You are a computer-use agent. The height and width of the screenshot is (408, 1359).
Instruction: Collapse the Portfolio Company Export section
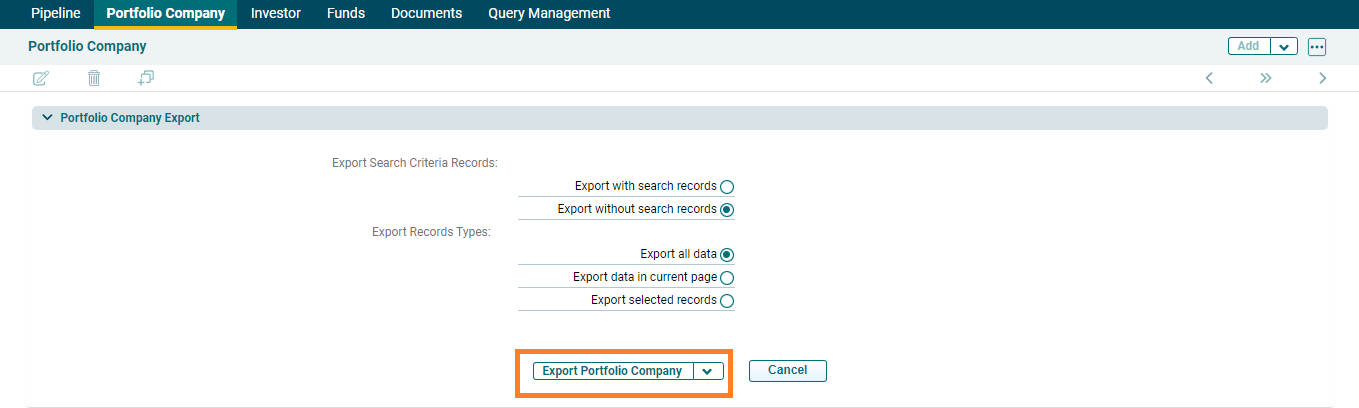click(47, 118)
